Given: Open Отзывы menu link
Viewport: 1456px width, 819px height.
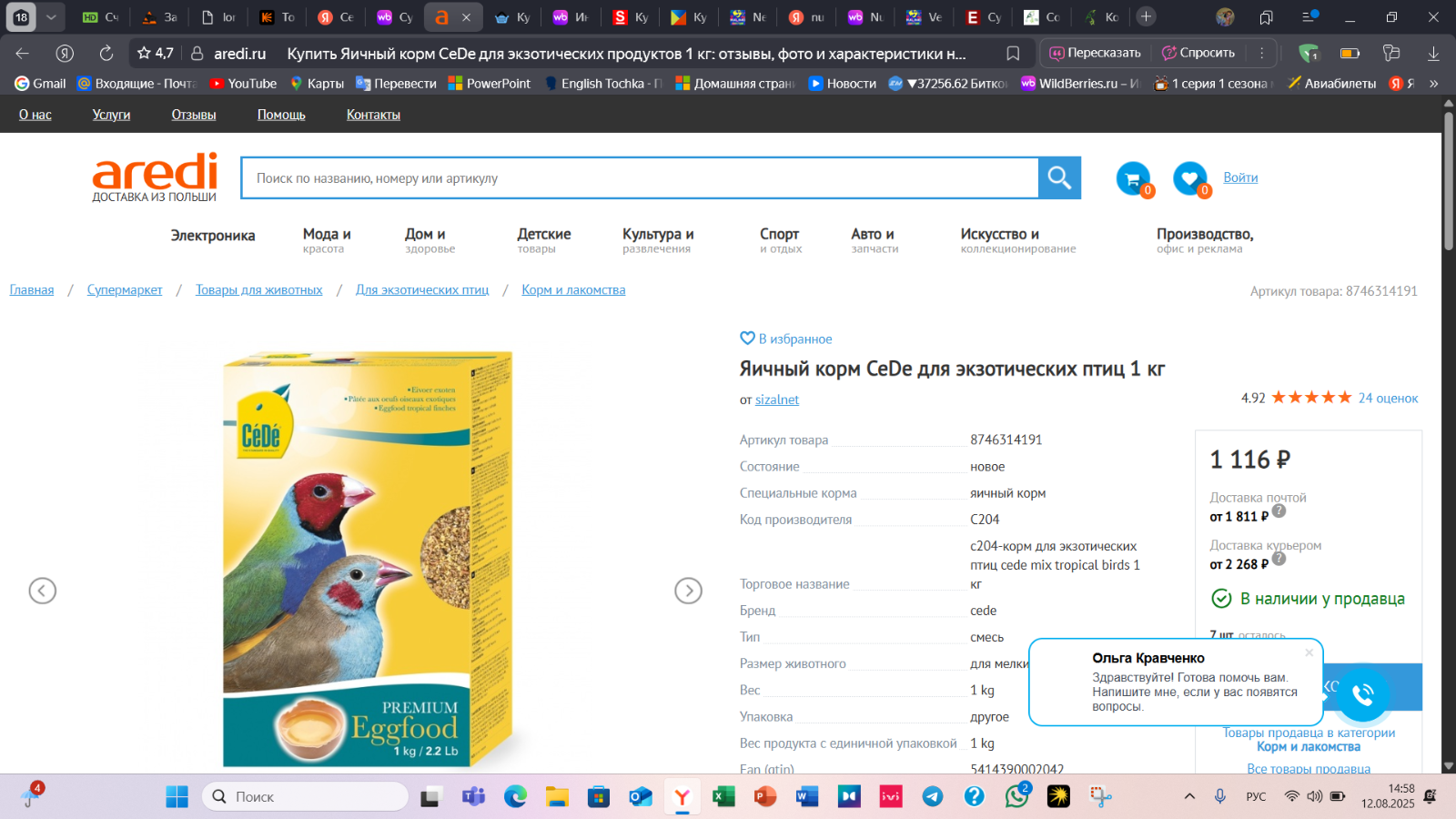Looking at the screenshot, I should pyautogui.click(x=194, y=115).
